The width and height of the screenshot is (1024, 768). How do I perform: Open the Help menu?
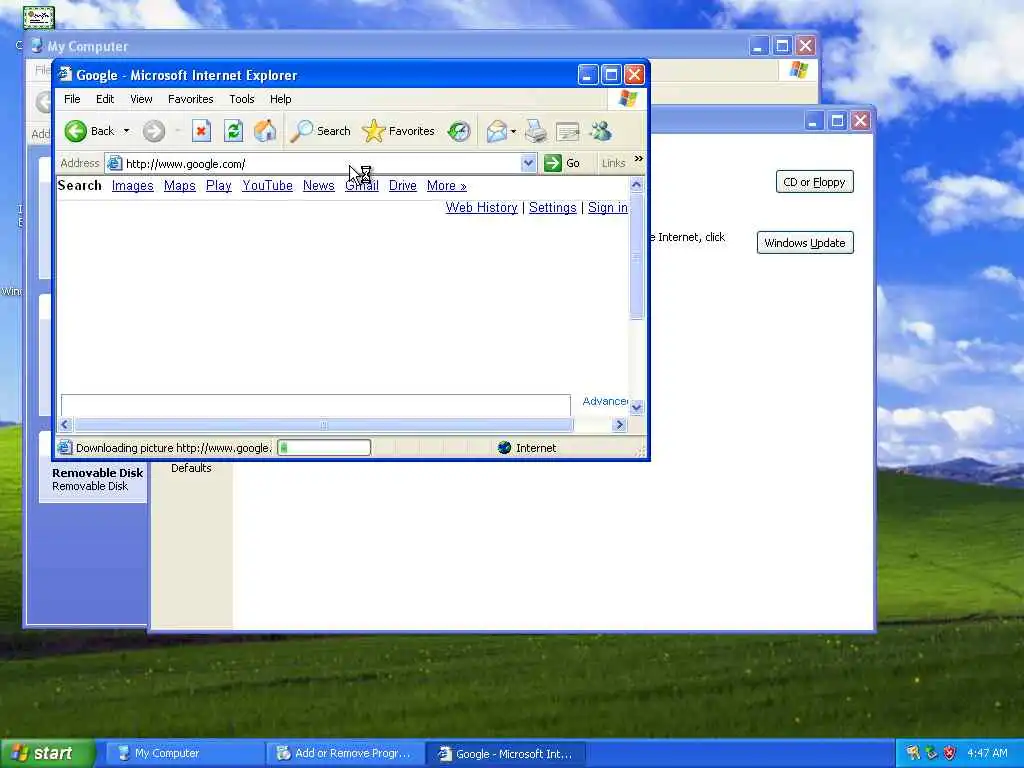(280, 99)
